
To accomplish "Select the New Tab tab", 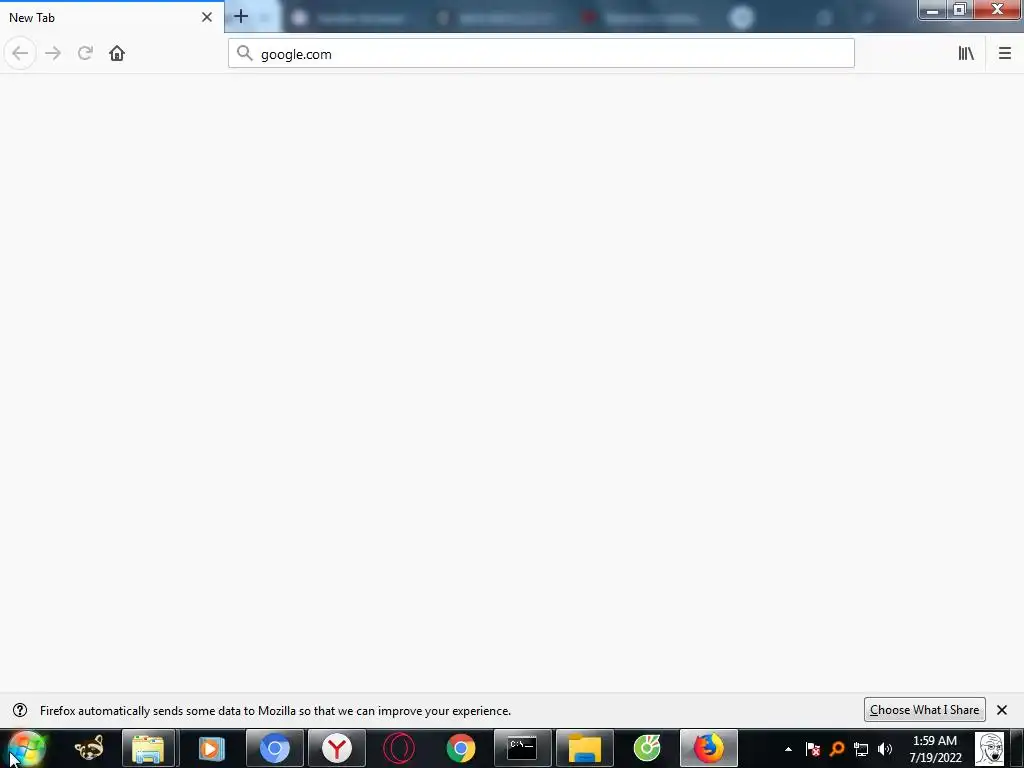I will [x=112, y=17].
